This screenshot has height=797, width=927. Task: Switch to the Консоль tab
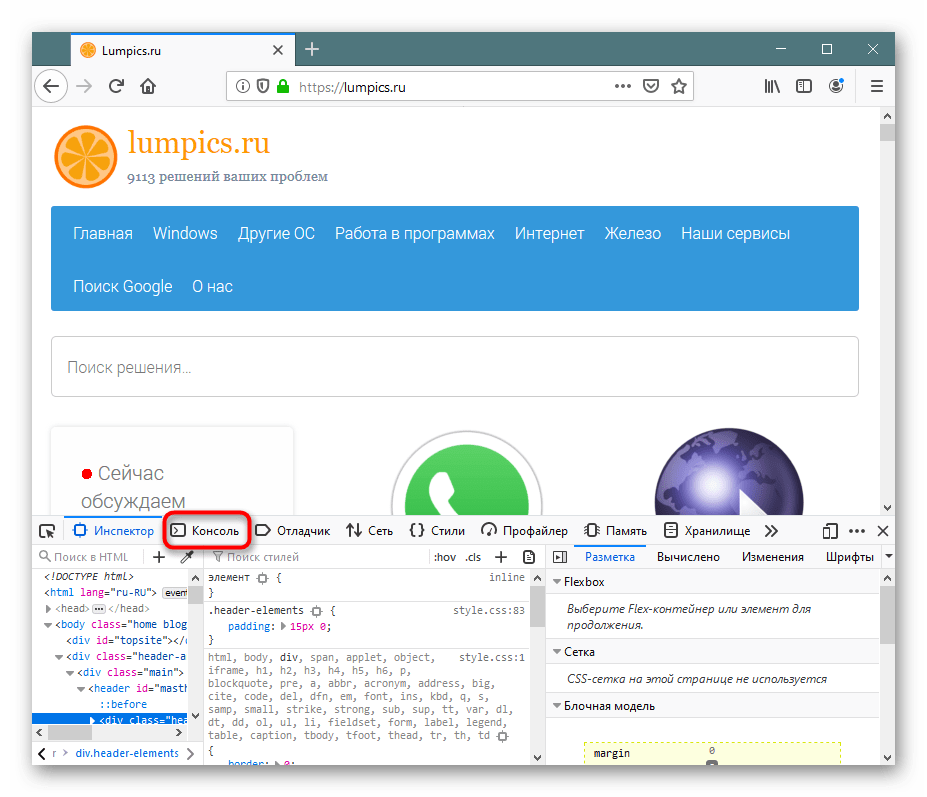coord(206,531)
